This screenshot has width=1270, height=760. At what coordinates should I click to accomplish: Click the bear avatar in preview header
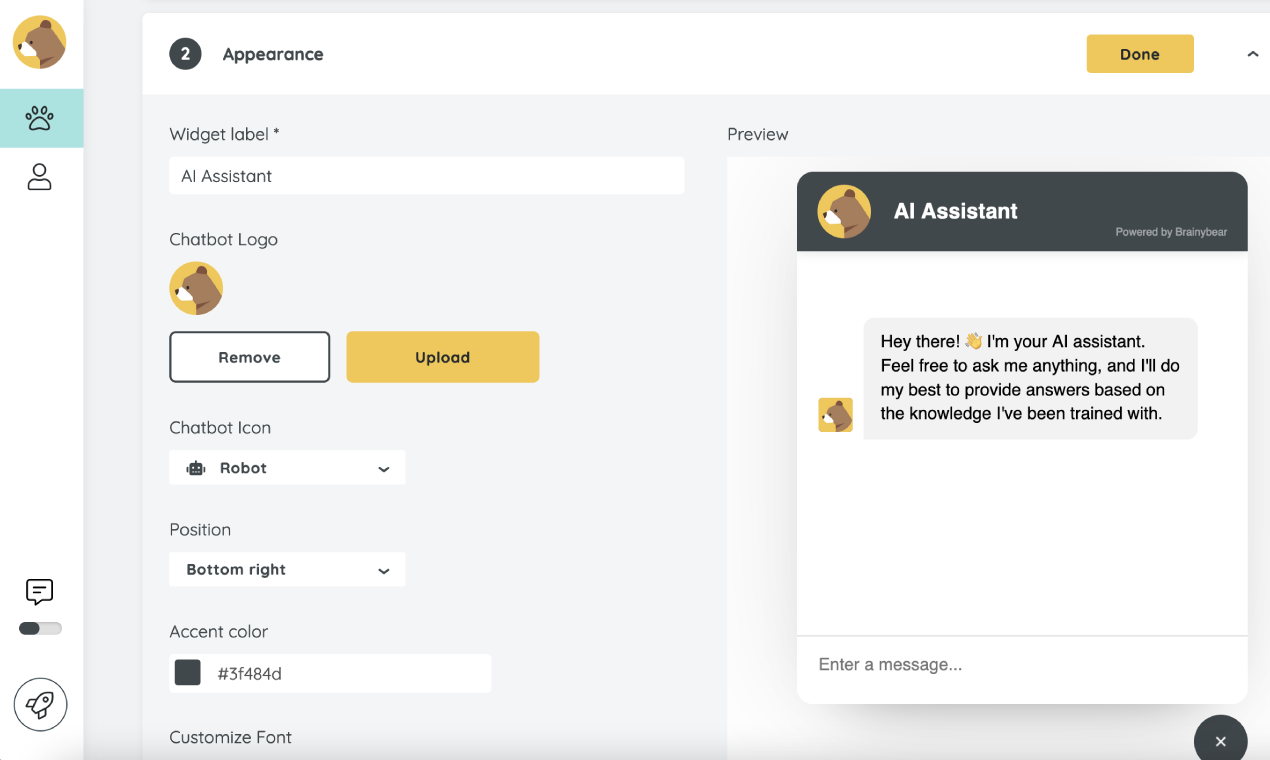[x=844, y=212]
